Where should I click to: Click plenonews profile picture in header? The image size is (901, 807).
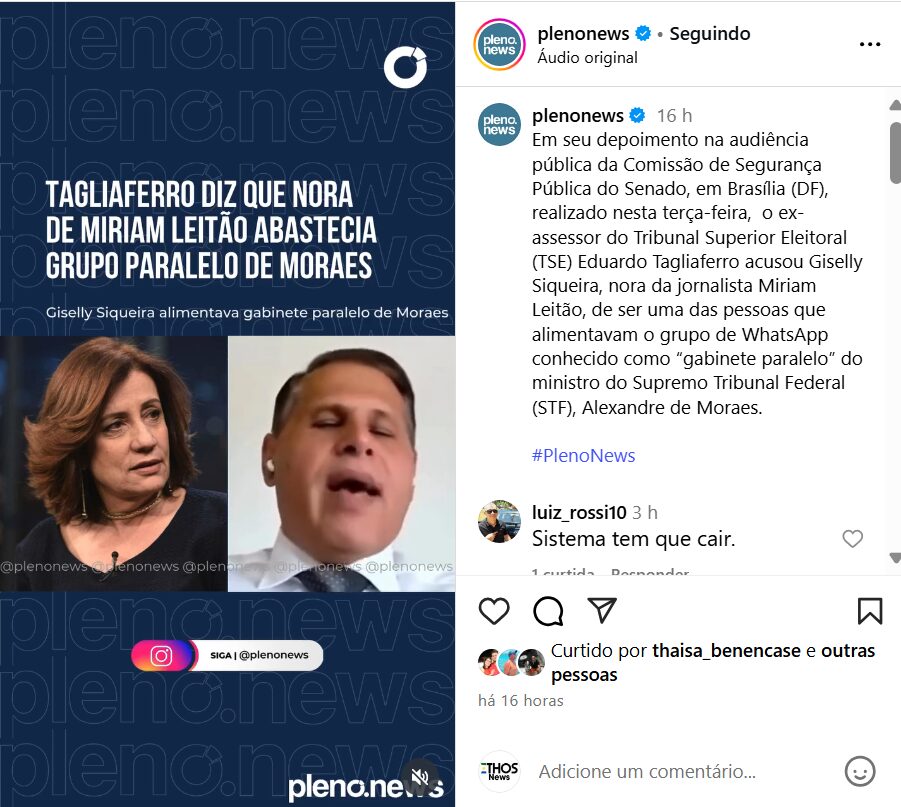[x=499, y=44]
